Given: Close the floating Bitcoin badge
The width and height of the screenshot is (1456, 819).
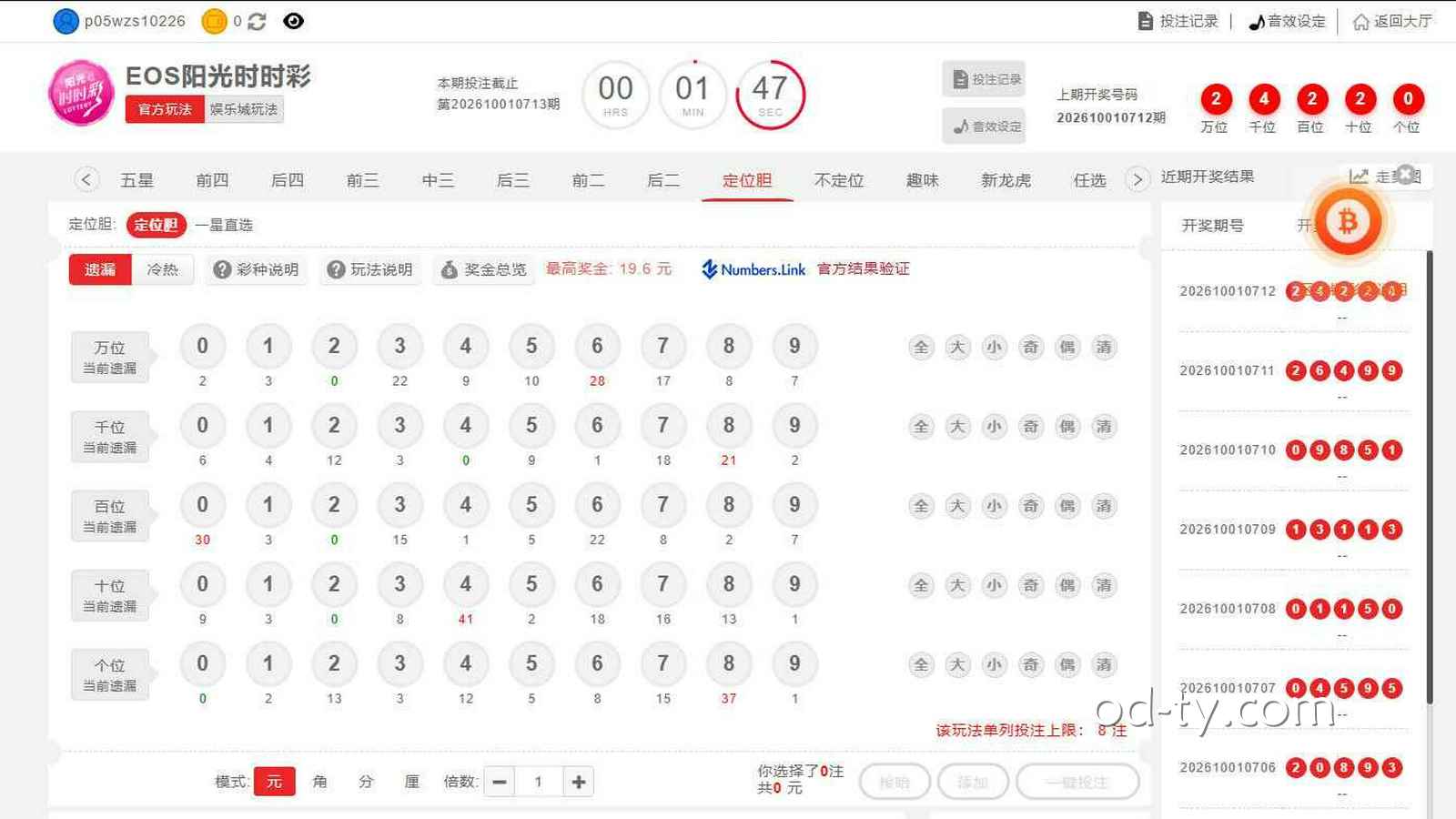Looking at the screenshot, I should click(x=1407, y=174).
